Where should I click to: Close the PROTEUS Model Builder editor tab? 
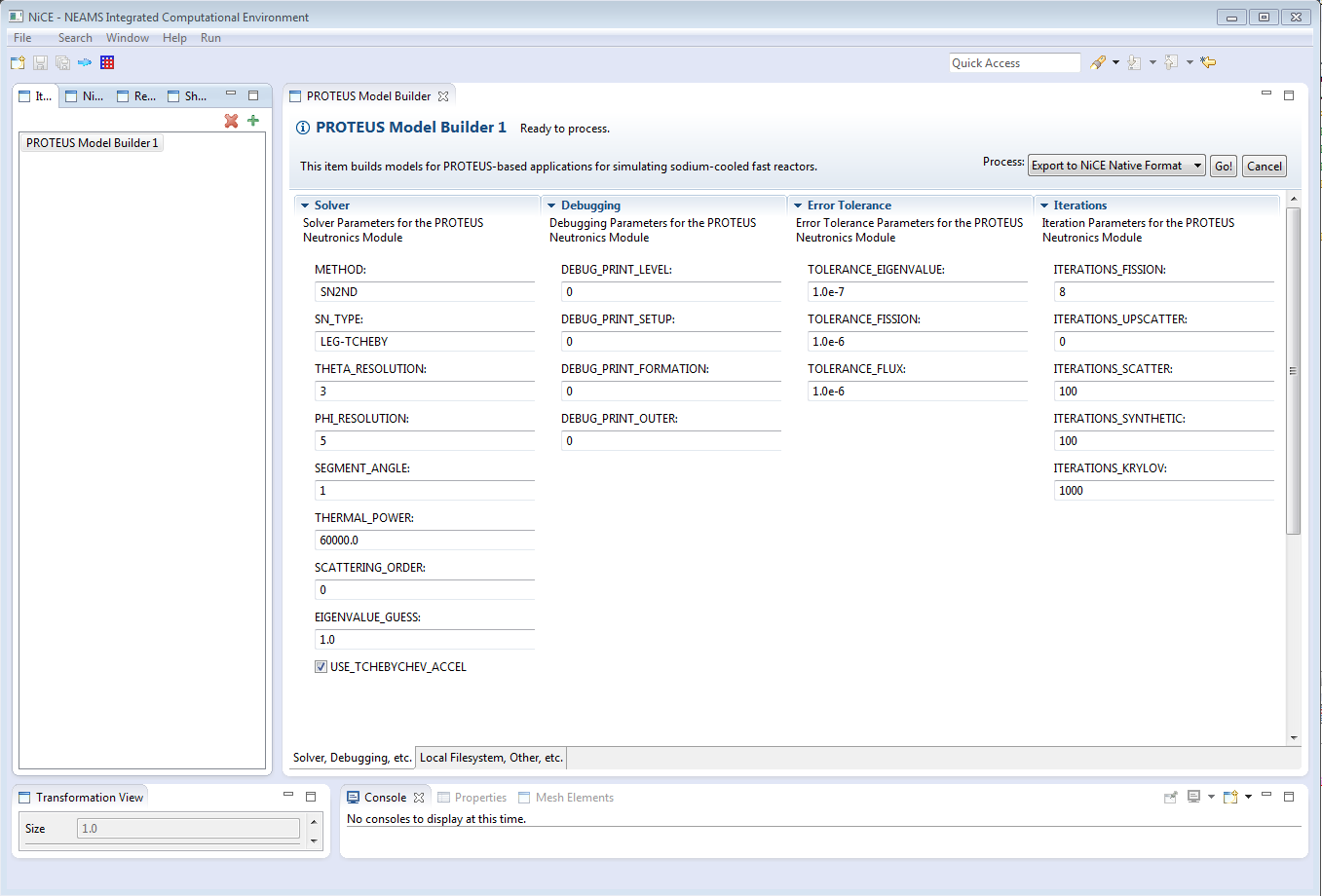click(x=443, y=96)
